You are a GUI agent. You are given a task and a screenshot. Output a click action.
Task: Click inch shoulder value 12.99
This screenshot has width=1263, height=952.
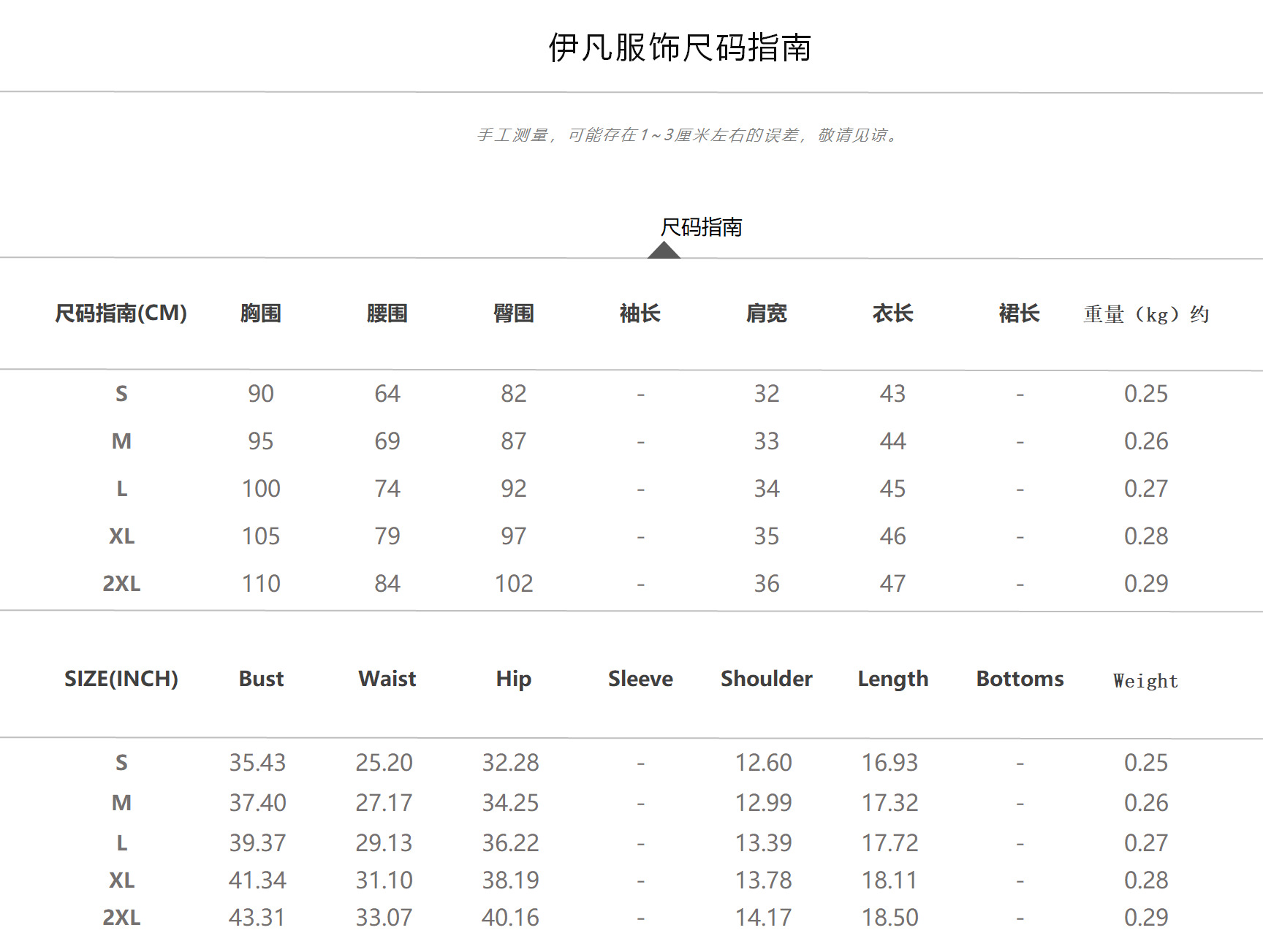click(x=763, y=803)
